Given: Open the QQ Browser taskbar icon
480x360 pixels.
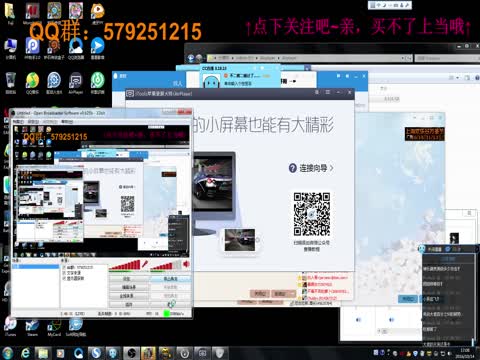Looking at the screenshot, I should pyautogui.click(x=79, y=353).
